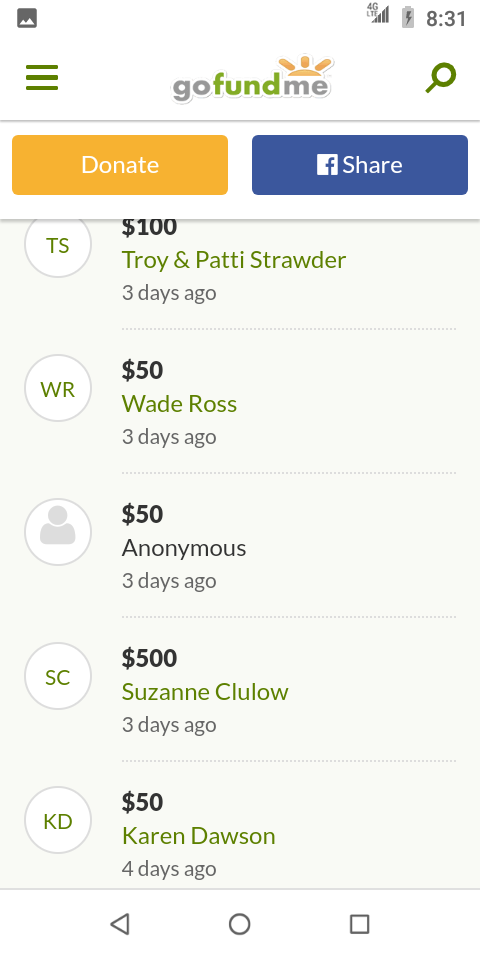
Task: Click the Facebook Share button
Action: point(360,165)
